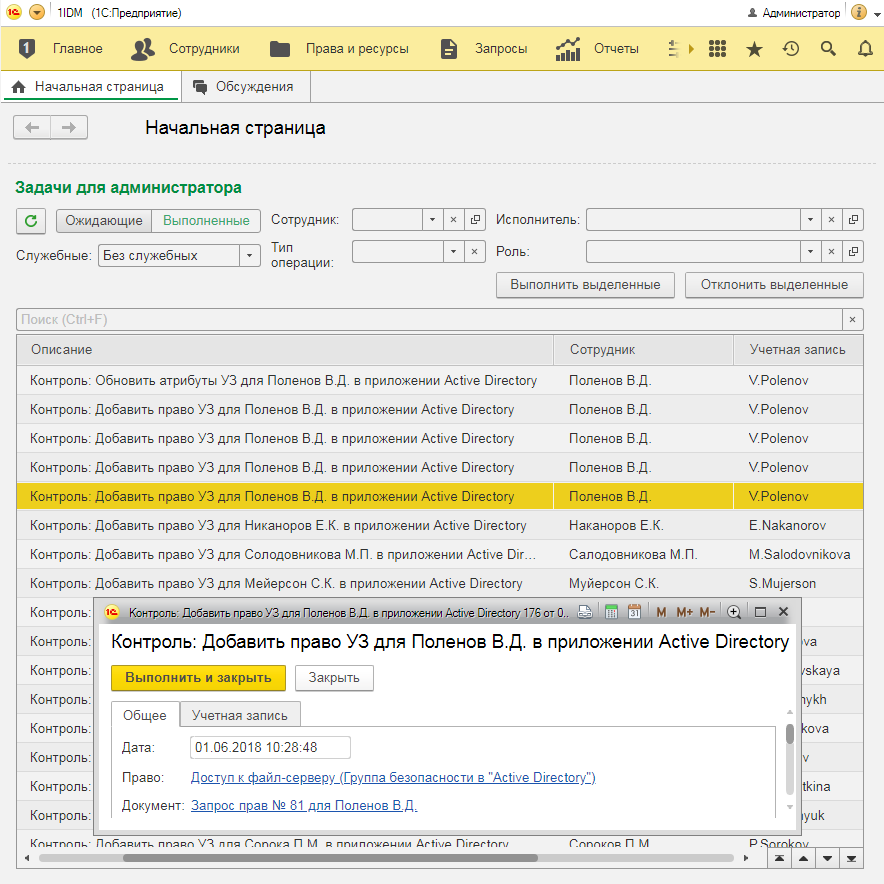The width and height of the screenshot is (884, 884).
Task: Click the zoom magnifier icon in dialog title bar
Action: click(x=734, y=612)
